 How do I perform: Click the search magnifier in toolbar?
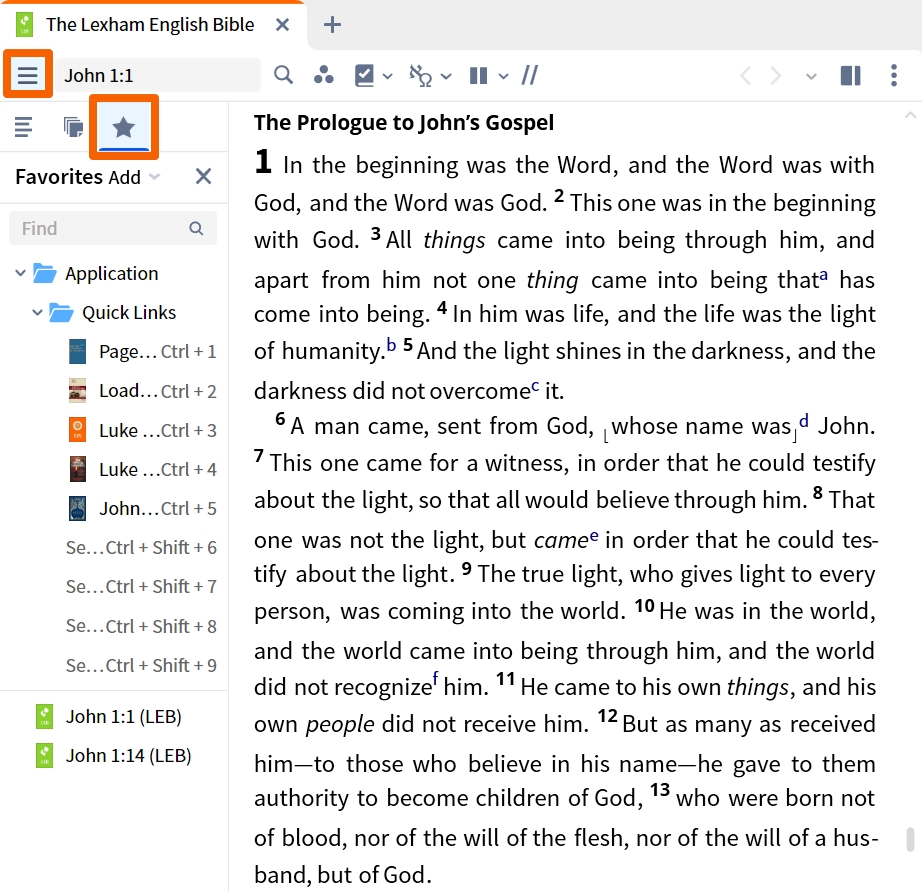pyautogui.click(x=283, y=75)
